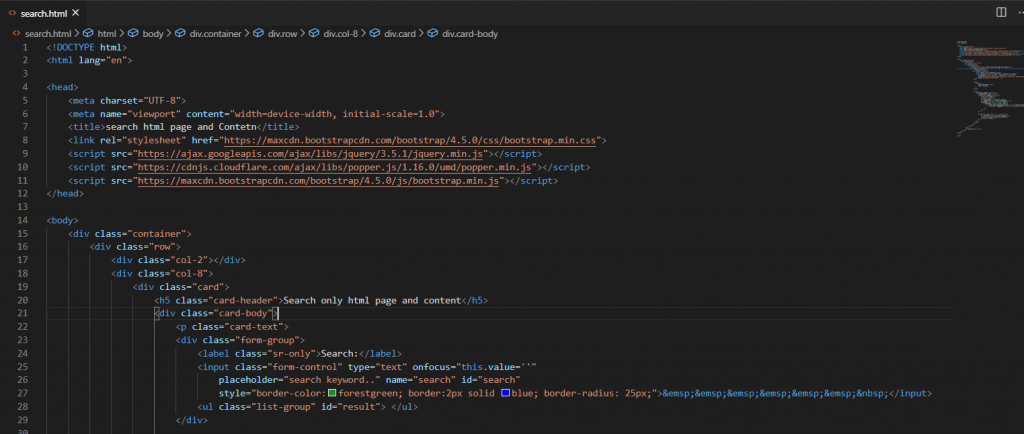
Task: Click the h5 card-header heading text
Action: tap(372, 300)
